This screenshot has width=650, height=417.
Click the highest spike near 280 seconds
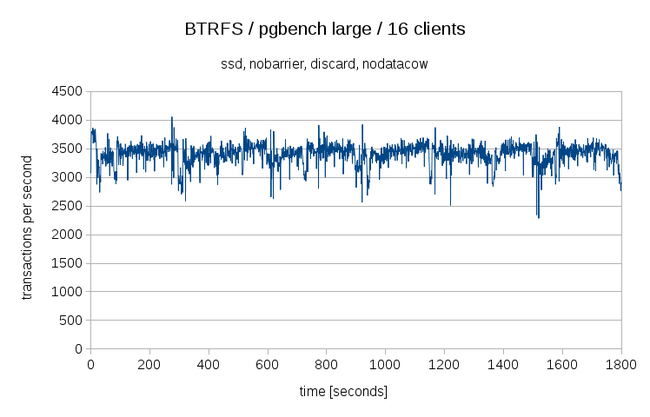pos(172,117)
